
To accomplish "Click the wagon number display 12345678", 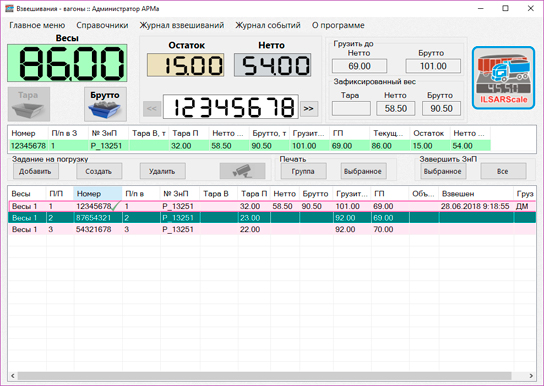I will point(231,107).
